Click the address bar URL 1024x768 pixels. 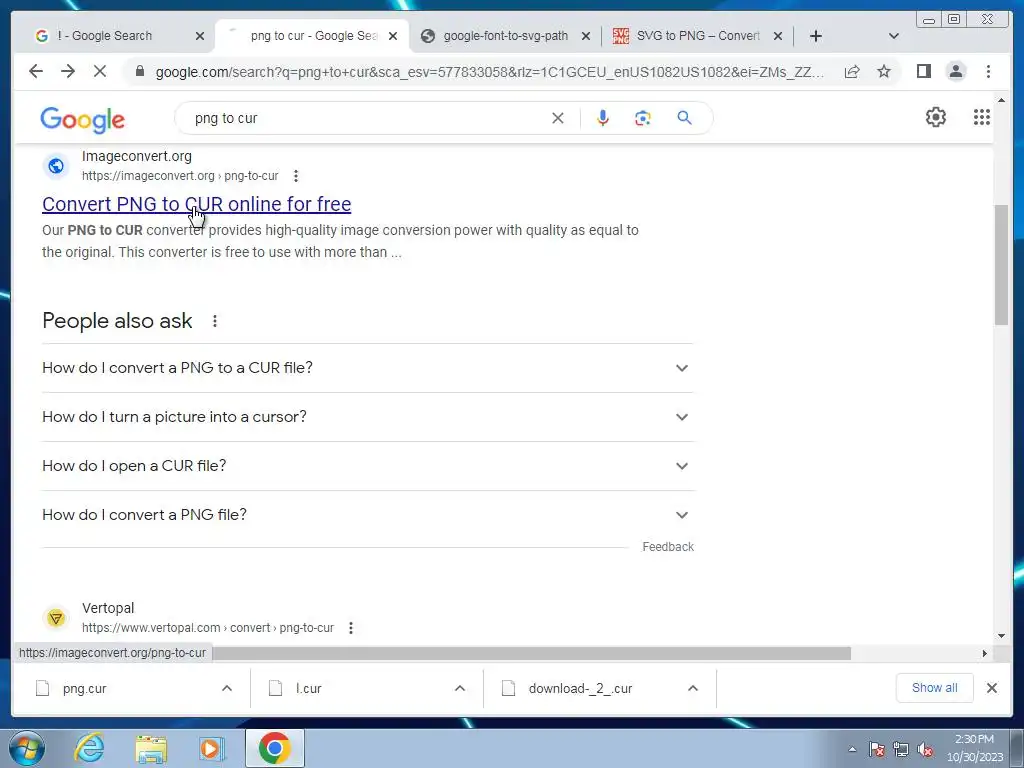point(490,72)
